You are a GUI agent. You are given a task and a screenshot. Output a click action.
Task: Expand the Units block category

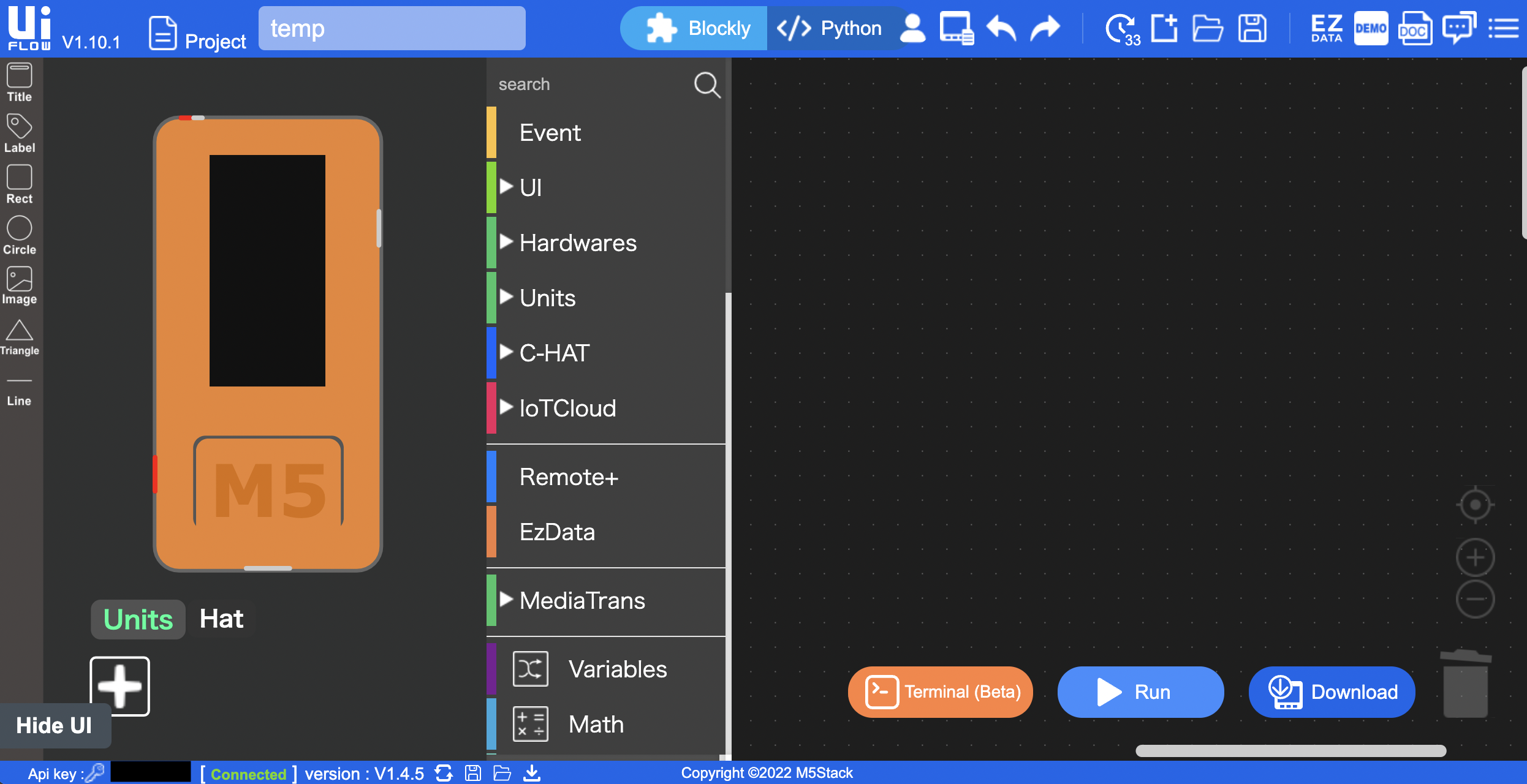click(547, 298)
